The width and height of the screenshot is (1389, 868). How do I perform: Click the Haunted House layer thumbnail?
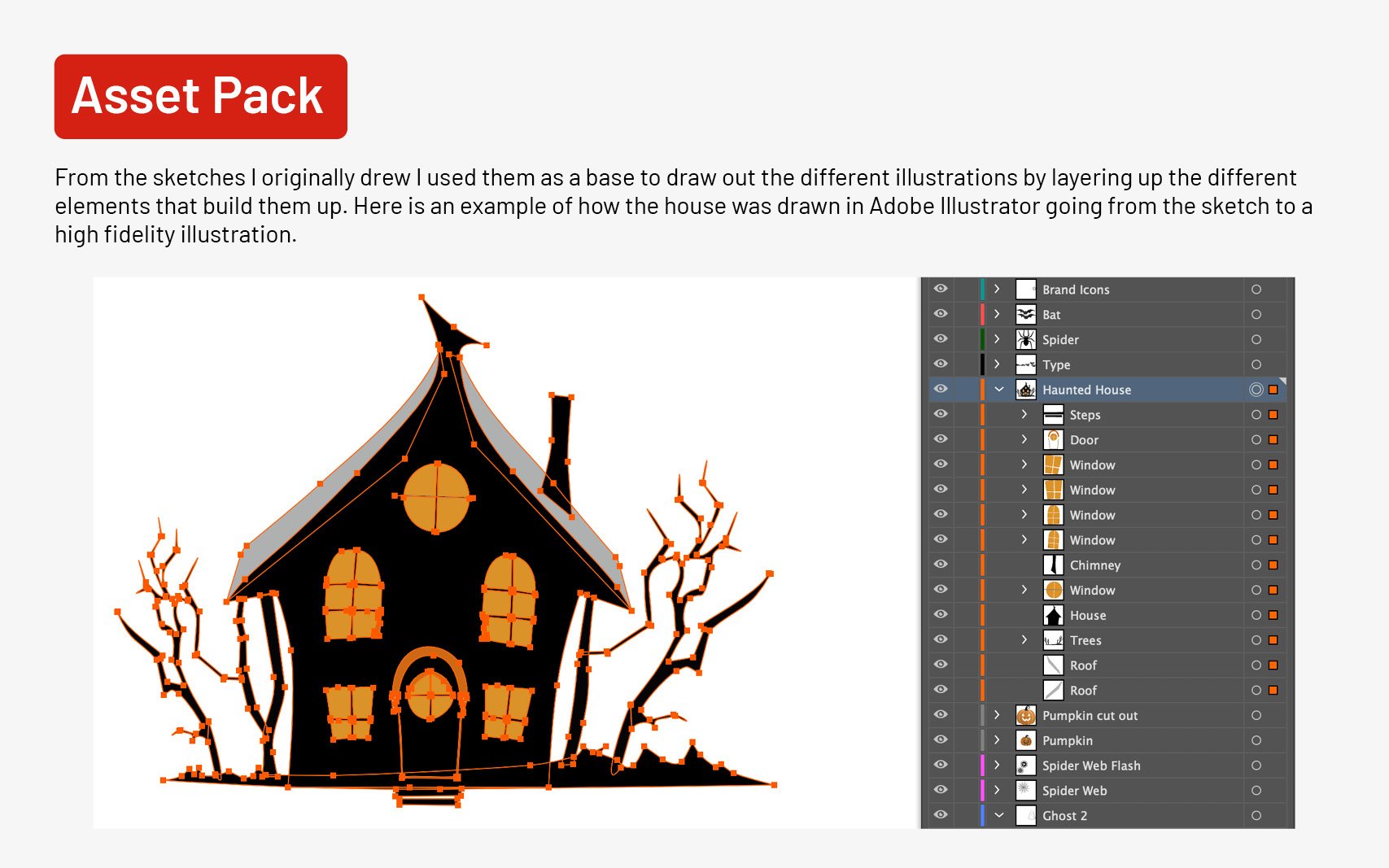[x=1025, y=390]
